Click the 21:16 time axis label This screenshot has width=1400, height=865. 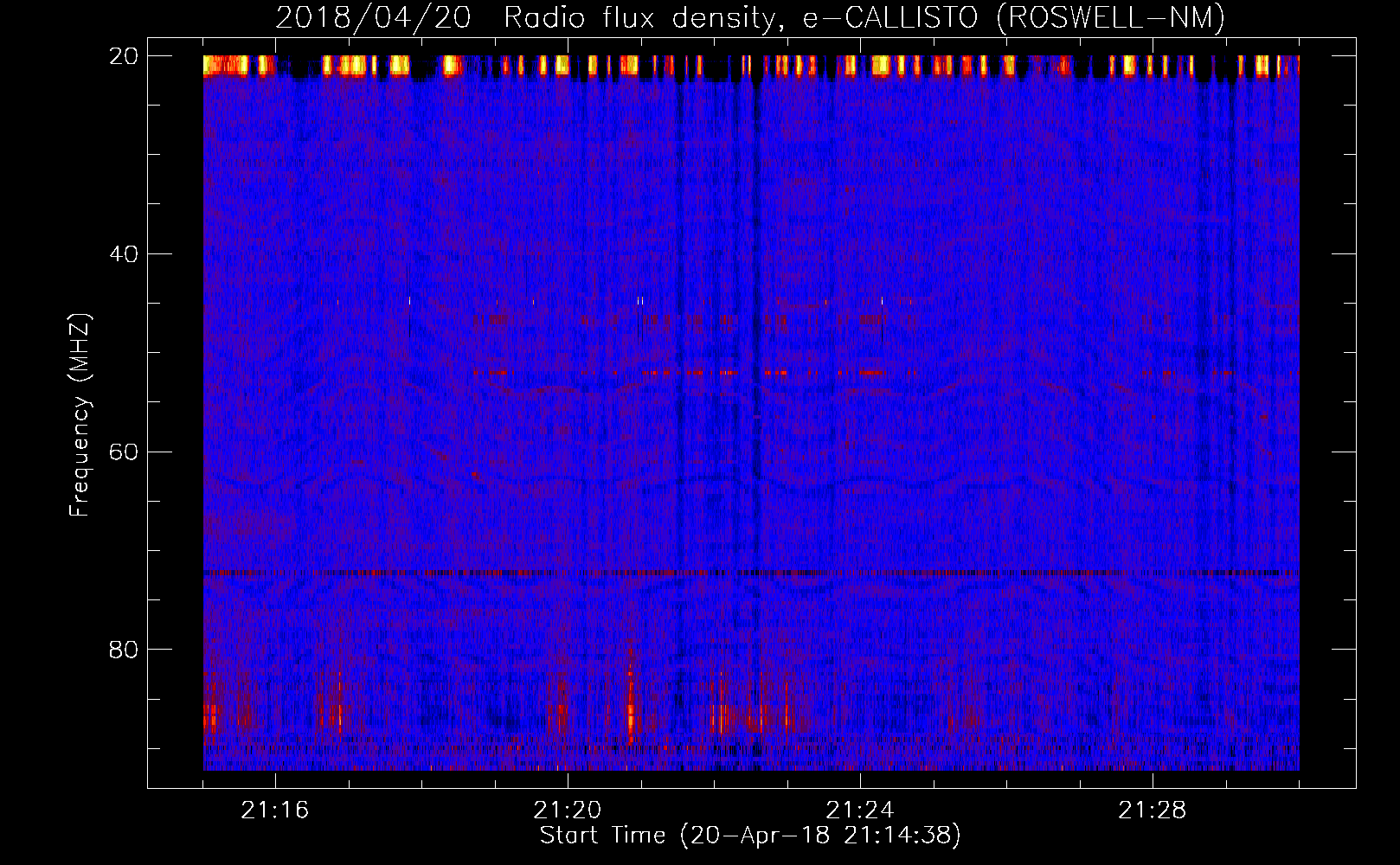click(x=275, y=811)
